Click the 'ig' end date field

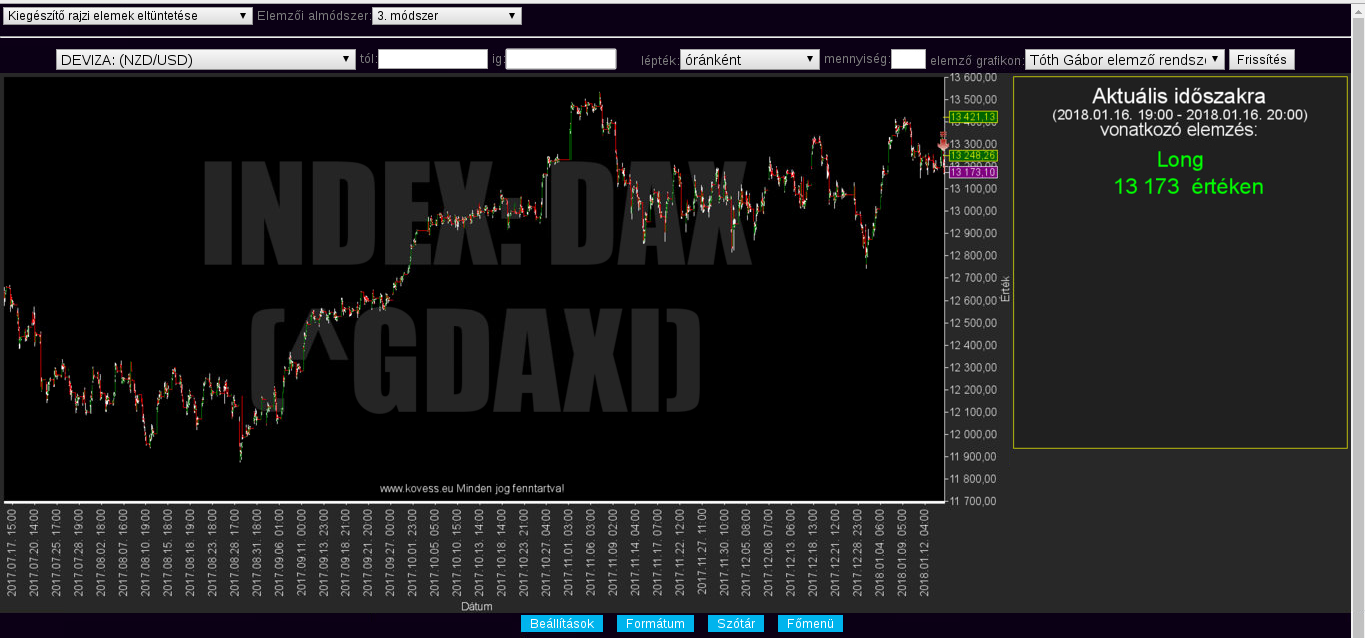pyautogui.click(x=561, y=60)
